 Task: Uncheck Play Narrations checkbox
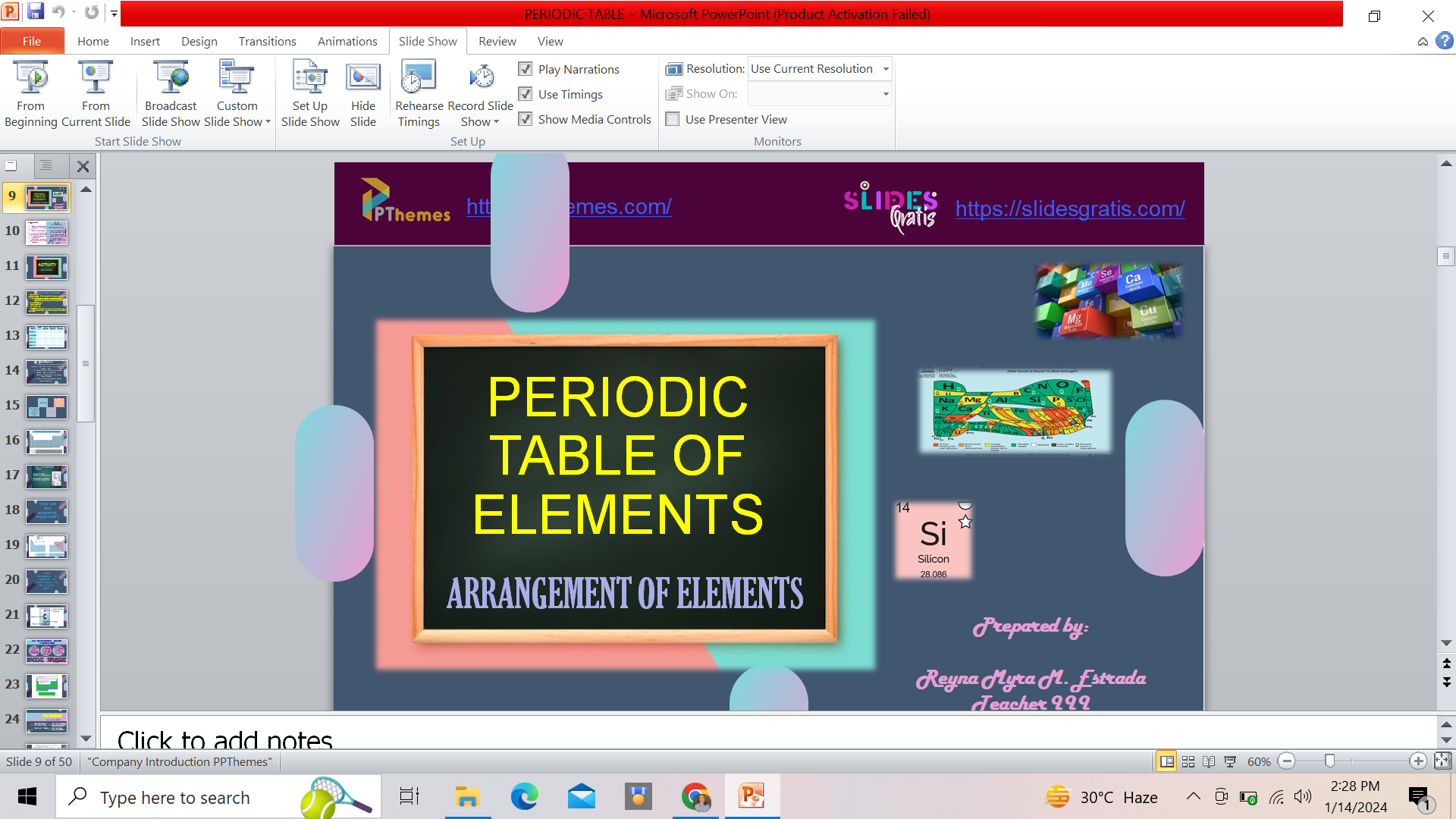pyautogui.click(x=526, y=69)
